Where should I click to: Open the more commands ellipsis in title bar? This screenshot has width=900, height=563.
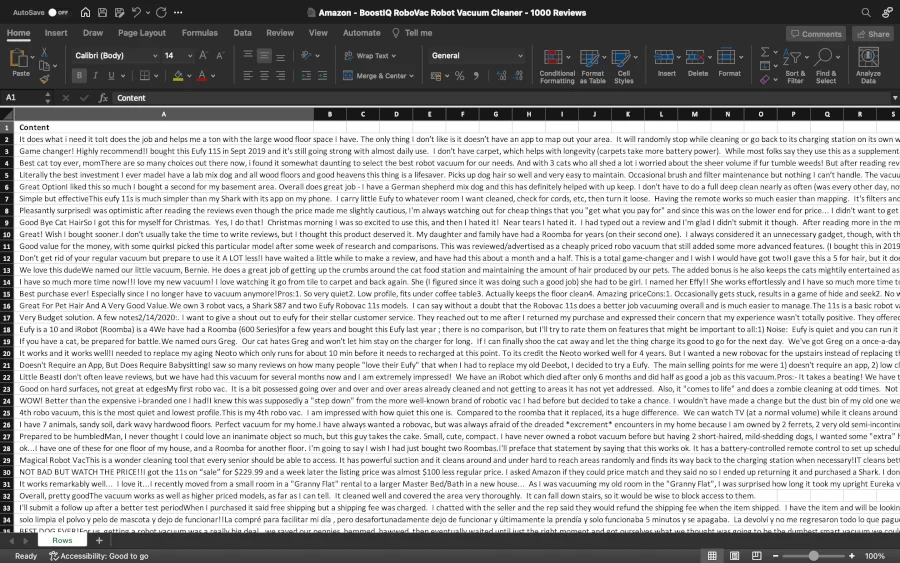point(178,12)
